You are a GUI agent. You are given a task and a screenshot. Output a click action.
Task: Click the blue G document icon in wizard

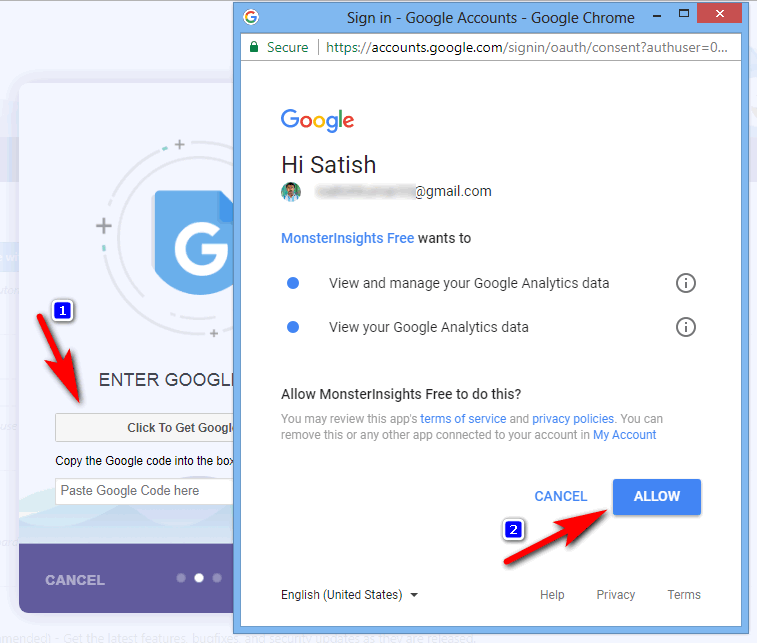(x=194, y=242)
